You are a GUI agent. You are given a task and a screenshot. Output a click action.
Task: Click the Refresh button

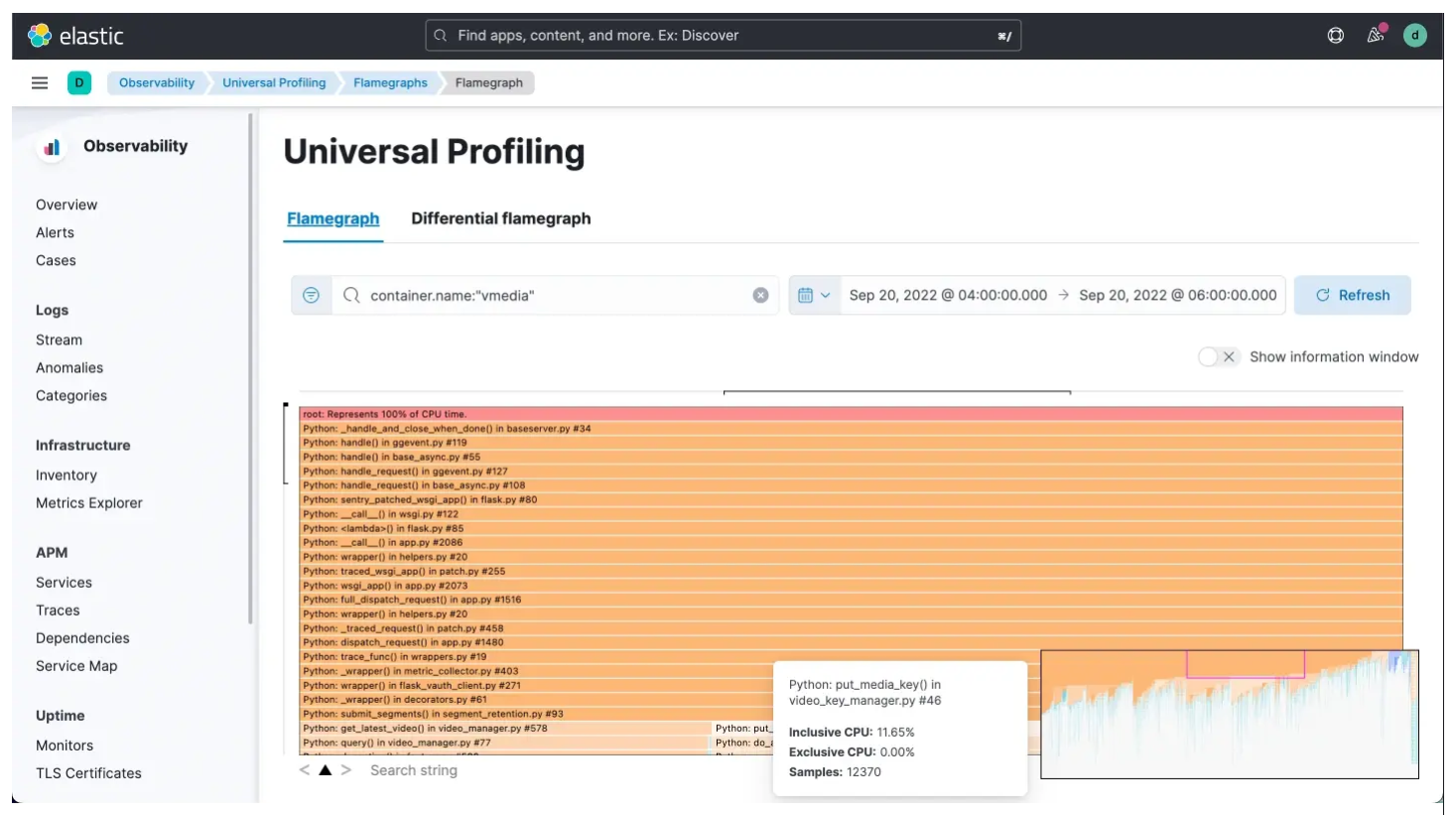click(x=1352, y=296)
